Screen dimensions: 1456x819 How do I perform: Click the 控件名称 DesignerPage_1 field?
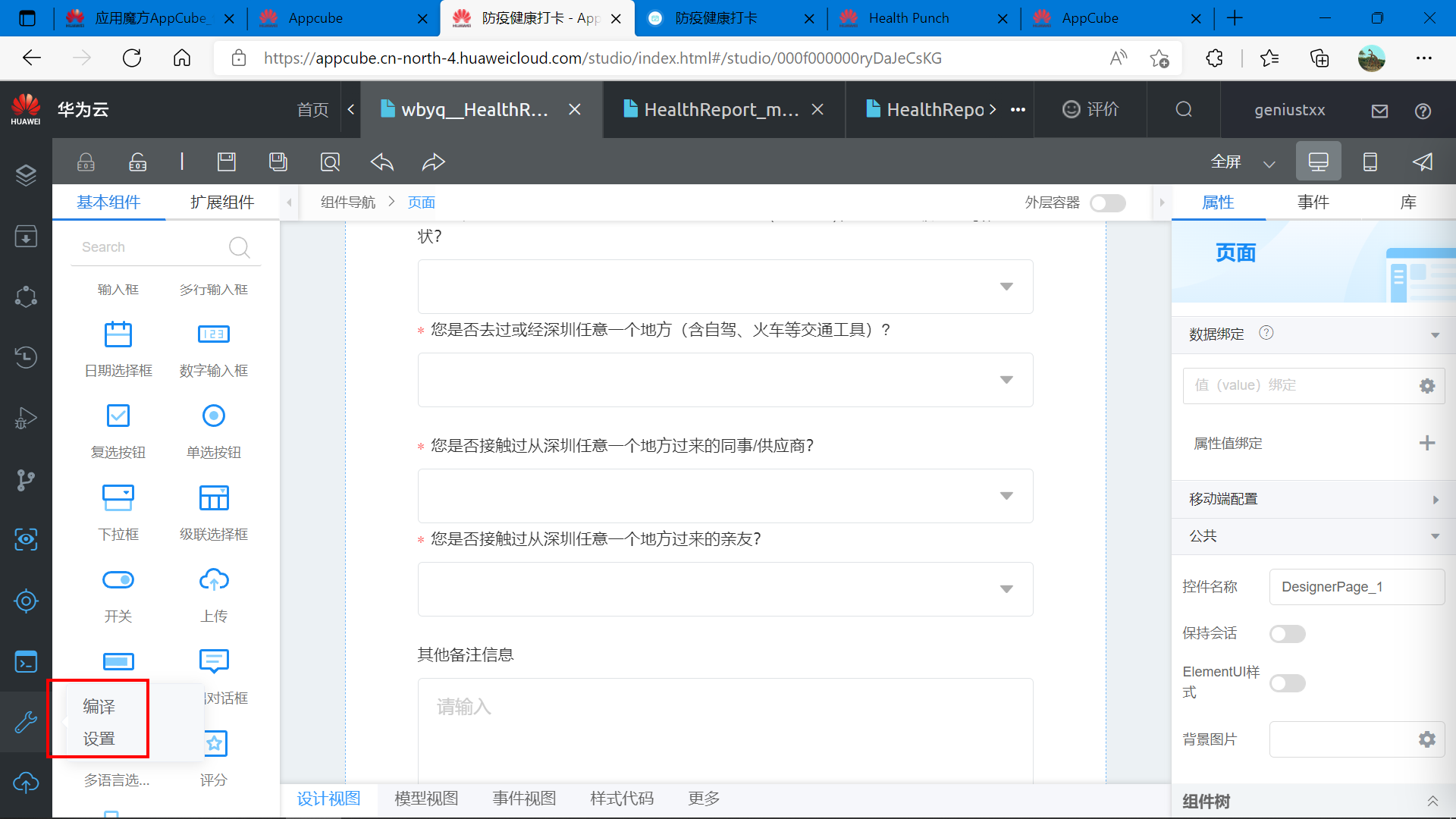point(1355,587)
